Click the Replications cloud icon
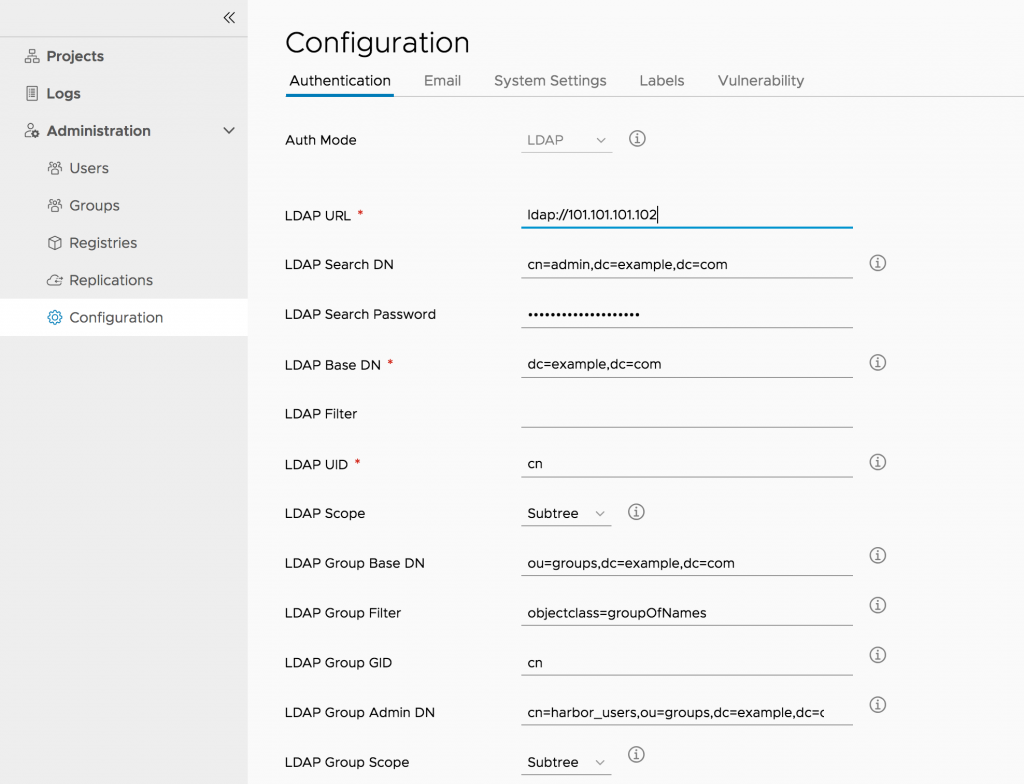1024x784 pixels. tap(55, 280)
